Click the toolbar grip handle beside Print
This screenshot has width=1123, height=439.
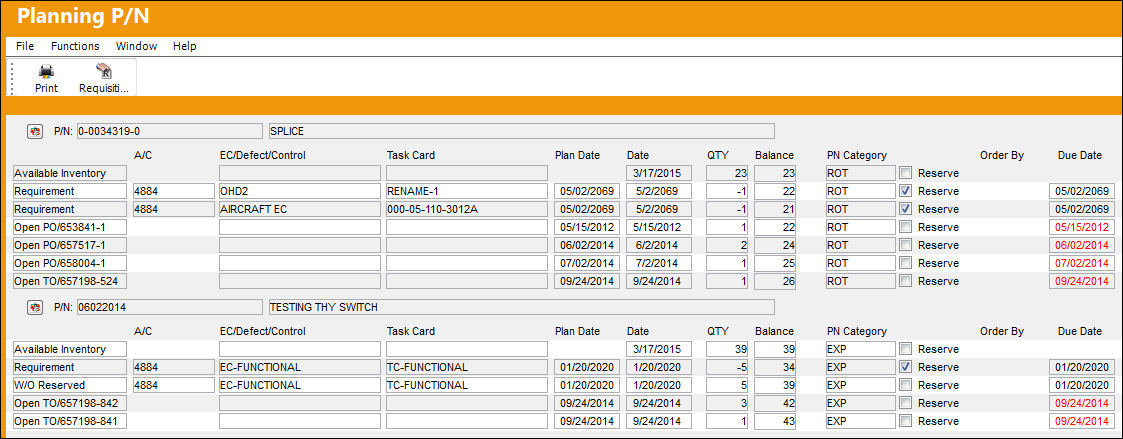12,78
